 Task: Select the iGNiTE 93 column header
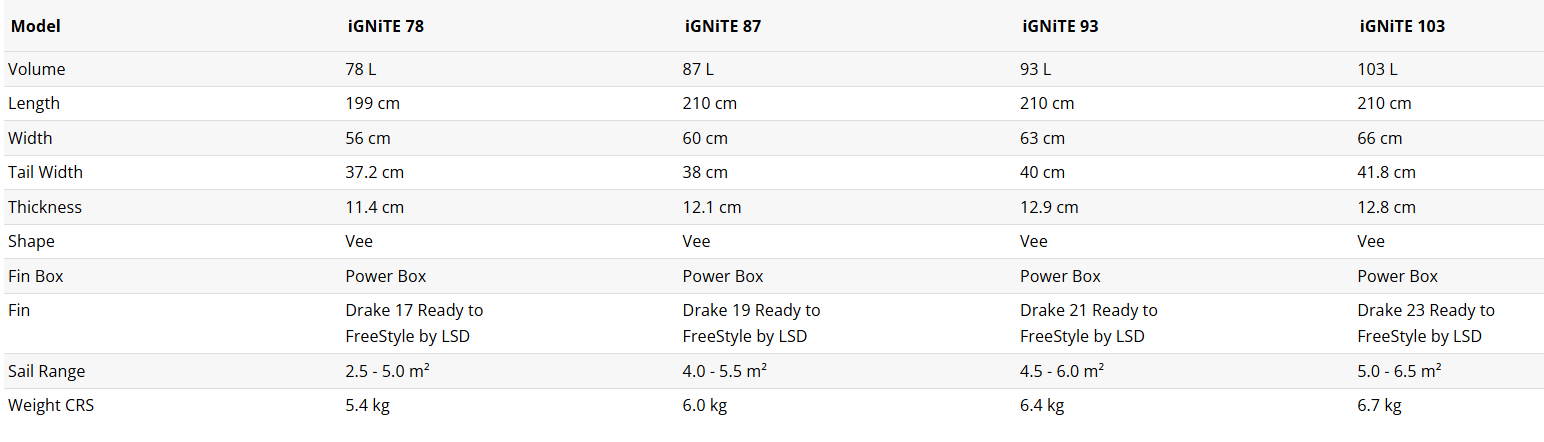point(1058,26)
